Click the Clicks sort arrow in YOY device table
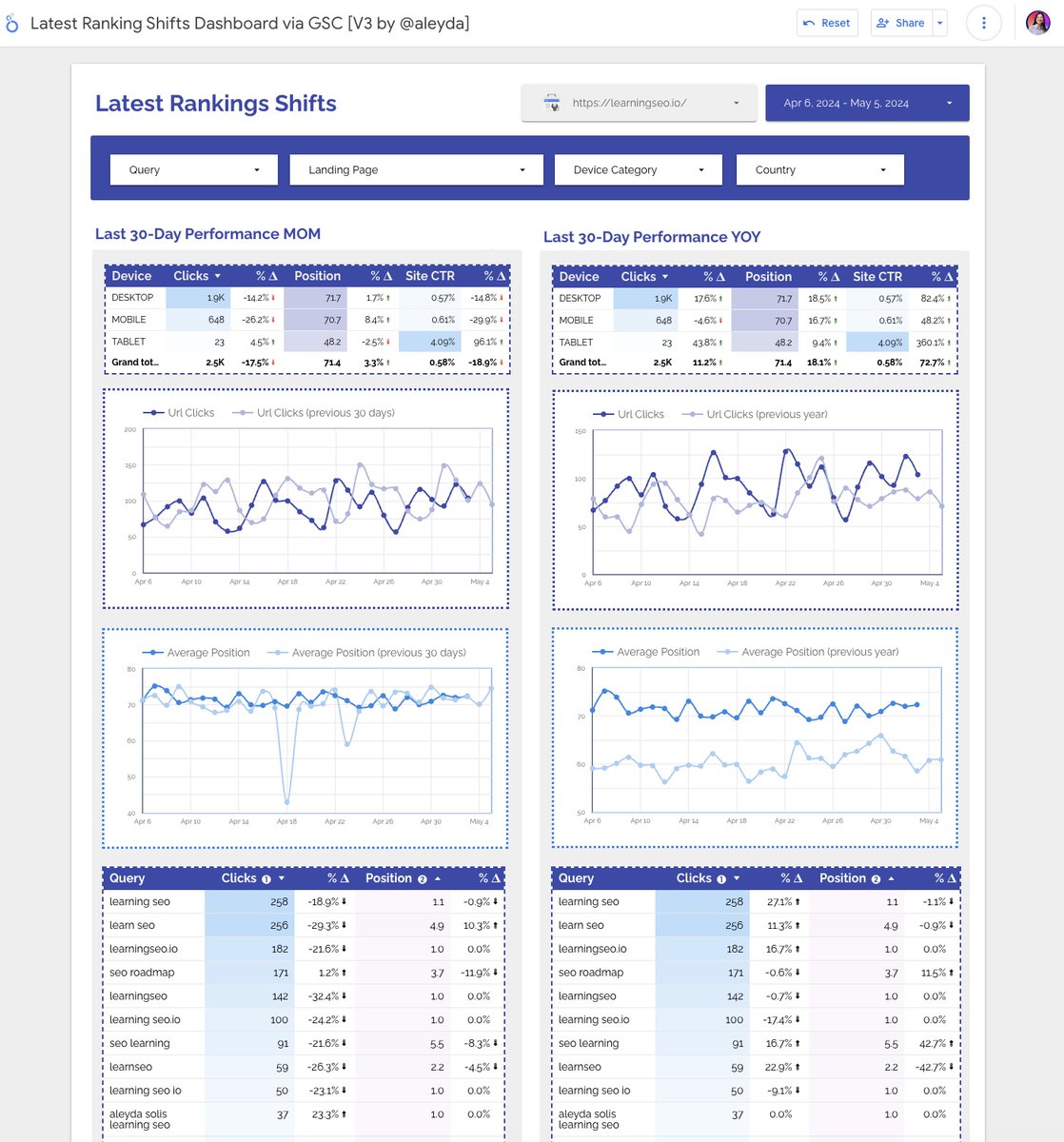Screen dimensions: 1064x1142 coord(665,277)
